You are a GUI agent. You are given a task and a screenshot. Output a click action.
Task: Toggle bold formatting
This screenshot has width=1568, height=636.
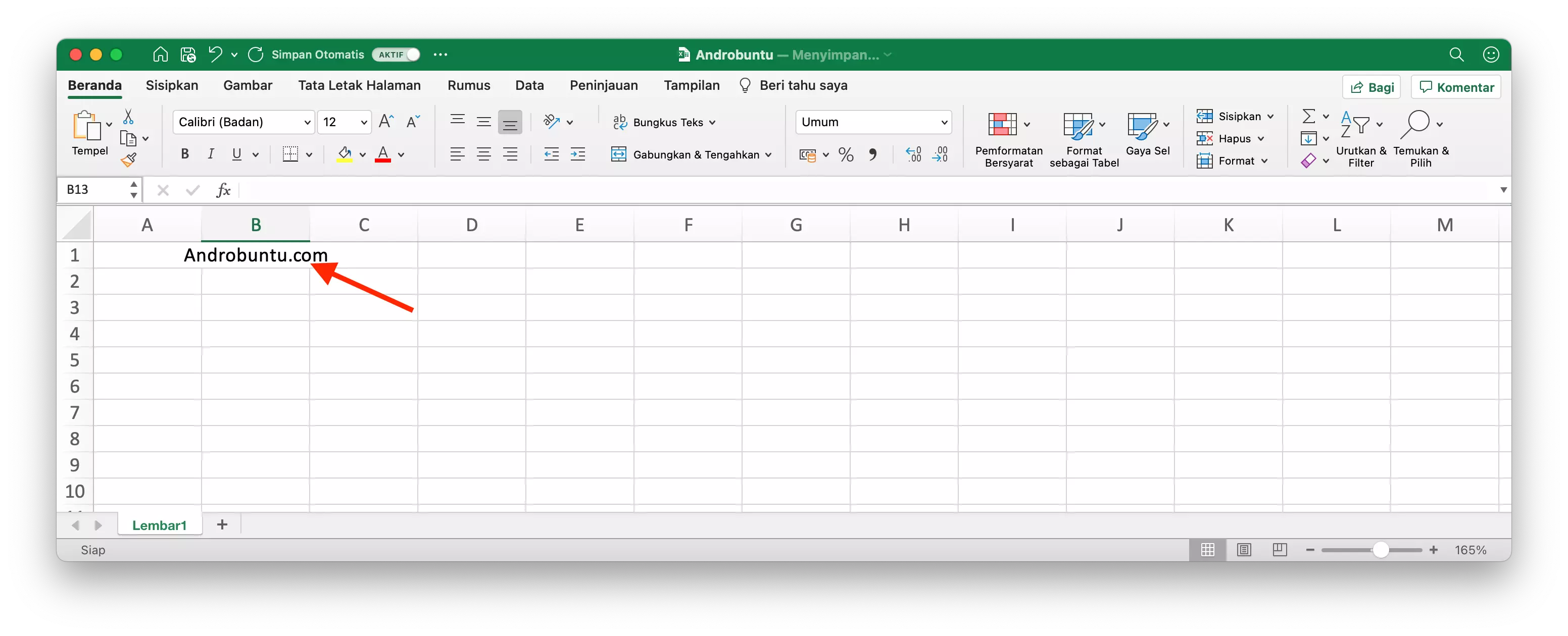pos(184,154)
